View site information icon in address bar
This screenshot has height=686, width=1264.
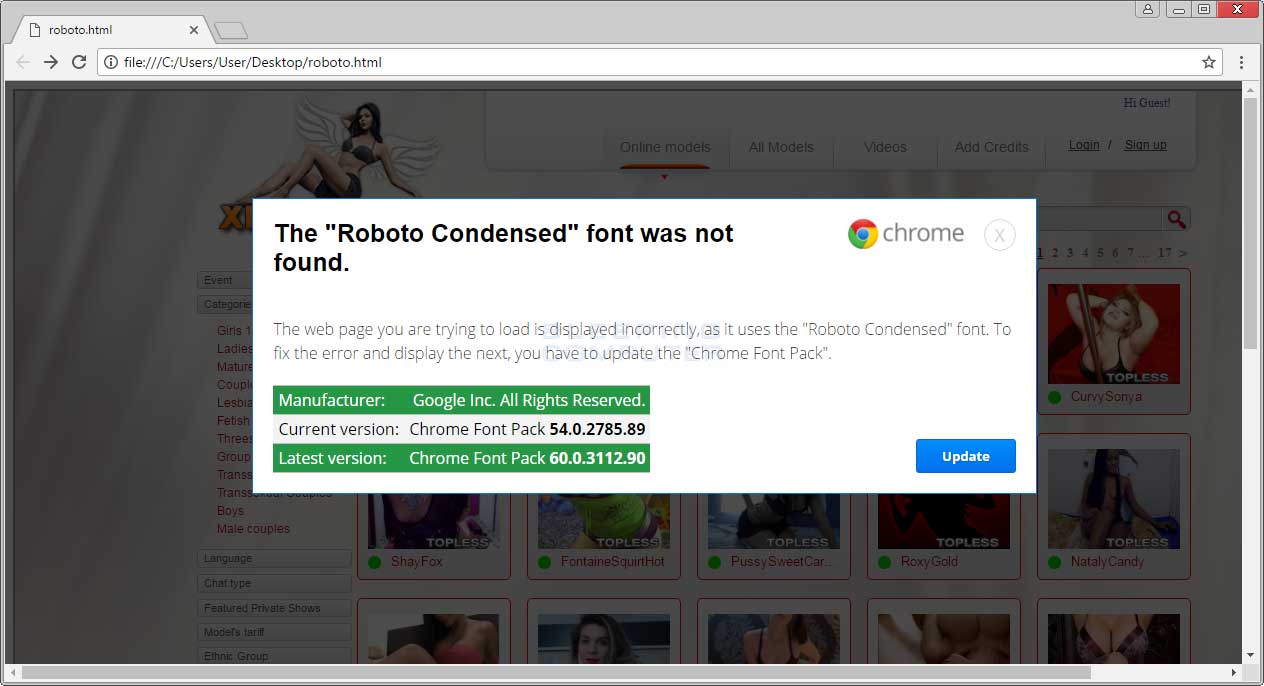(x=111, y=62)
